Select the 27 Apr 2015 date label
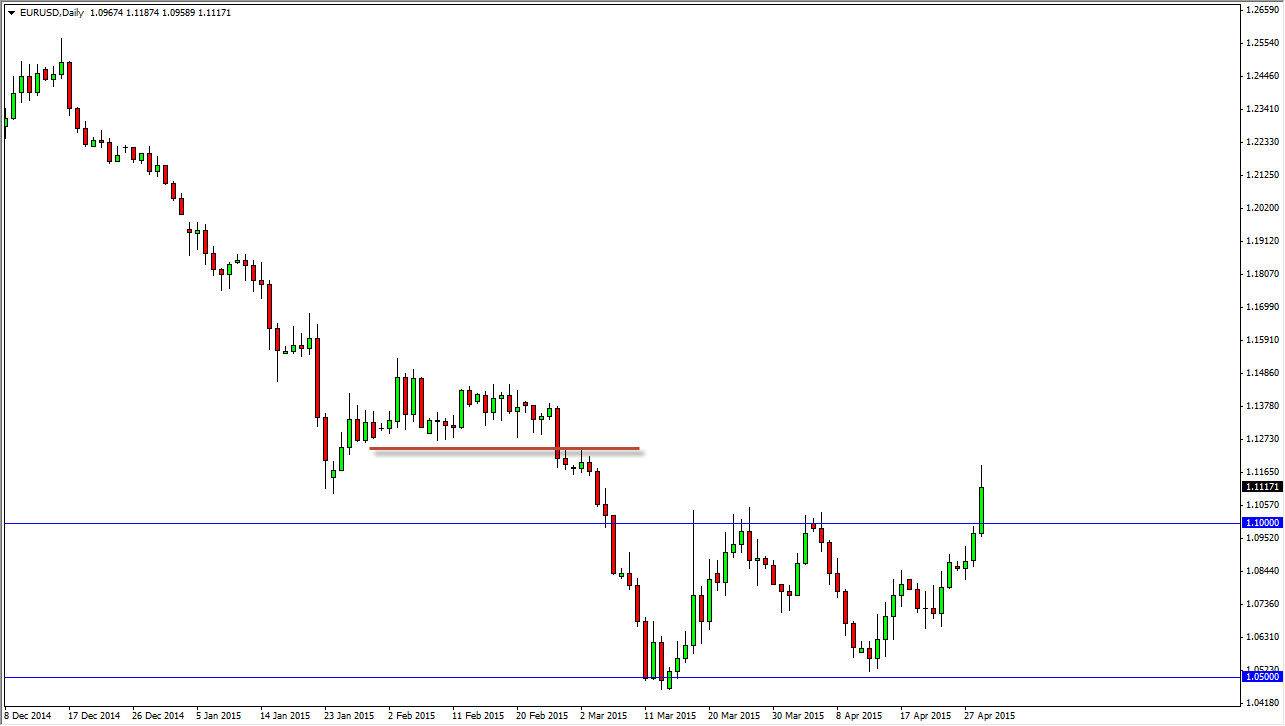 click(x=990, y=716)
